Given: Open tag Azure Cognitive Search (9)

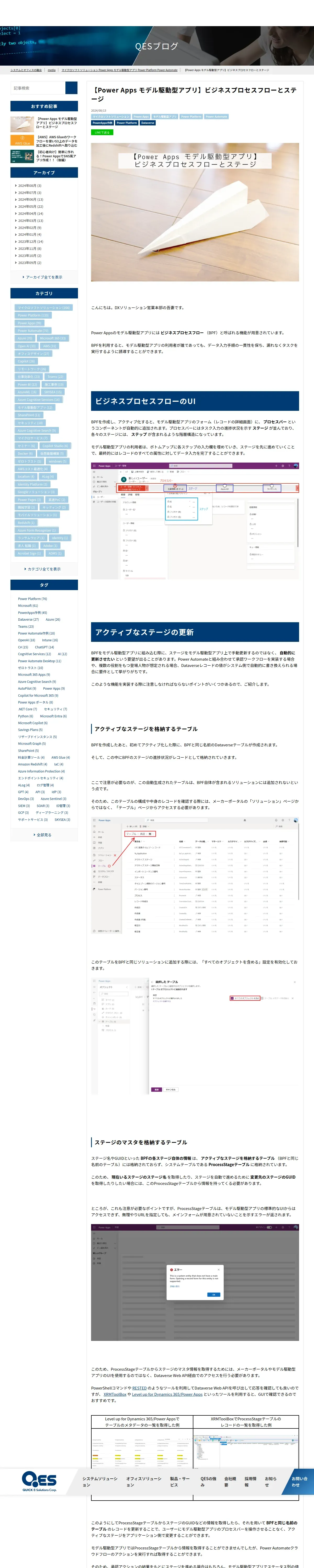Looking at the screenshot, I should coord(37,682).
